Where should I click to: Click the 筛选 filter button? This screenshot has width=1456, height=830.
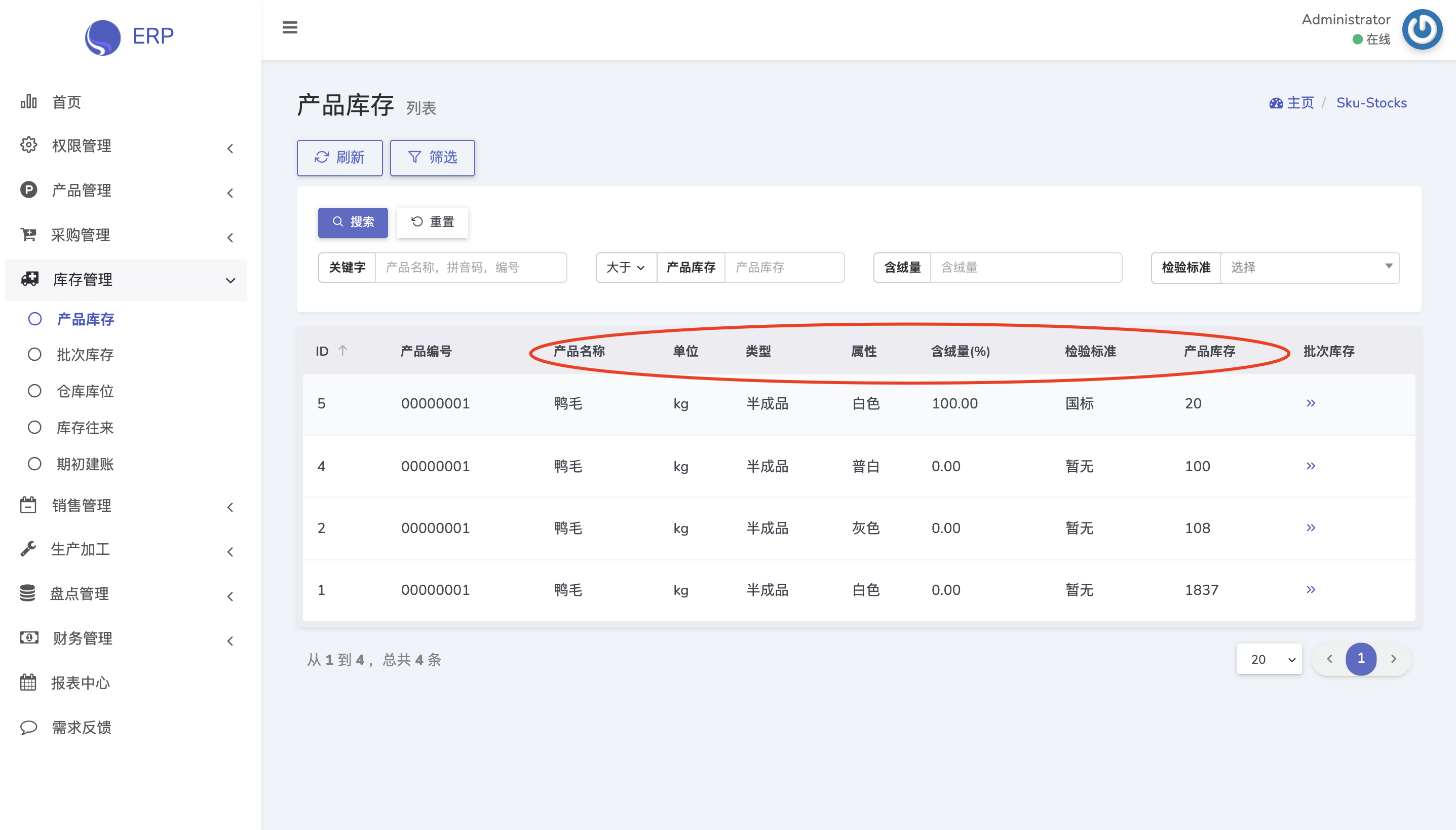coord(432,157)
